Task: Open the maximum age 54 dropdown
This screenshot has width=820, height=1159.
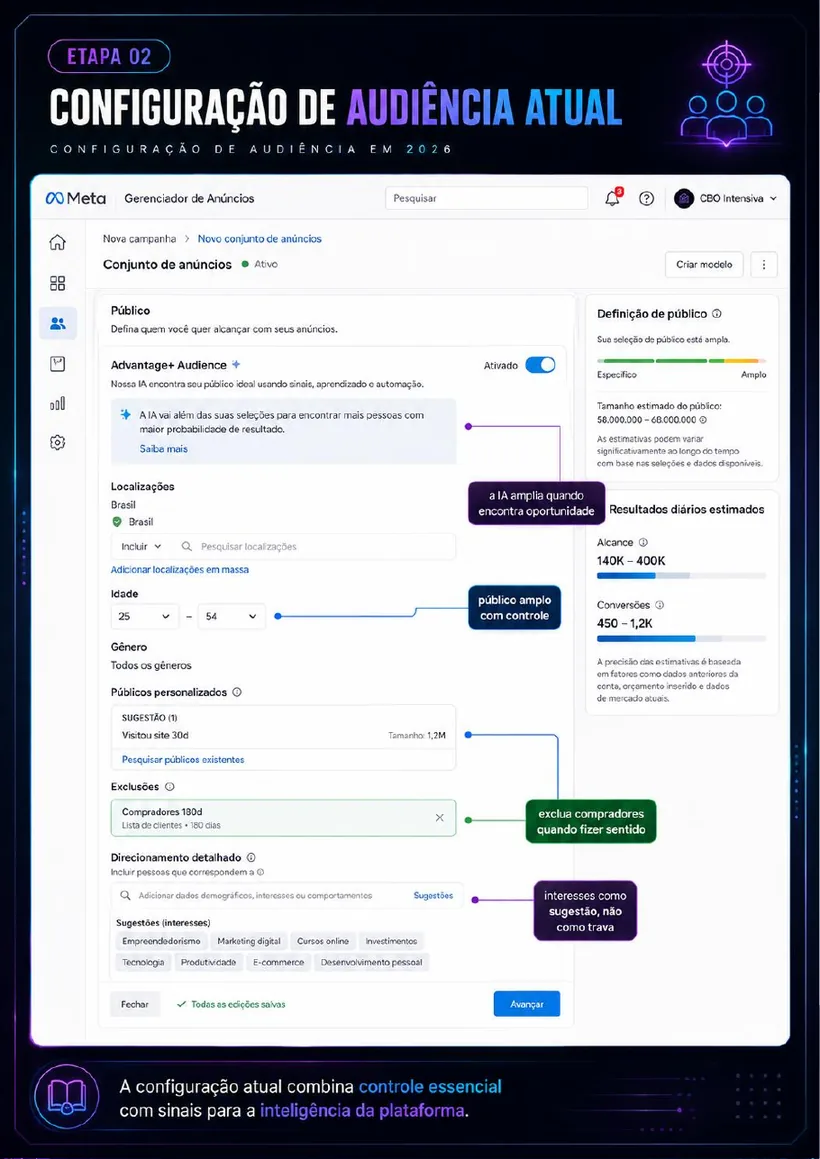Action: 231,616
